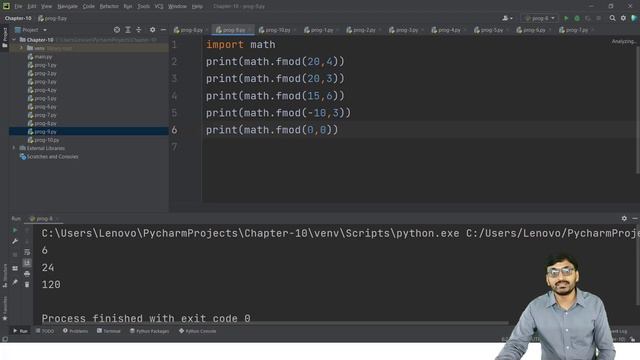Select opened file locator icon in Project panel
The height and width of the screenshot is (360, 640).
click(x=117, y=30)
